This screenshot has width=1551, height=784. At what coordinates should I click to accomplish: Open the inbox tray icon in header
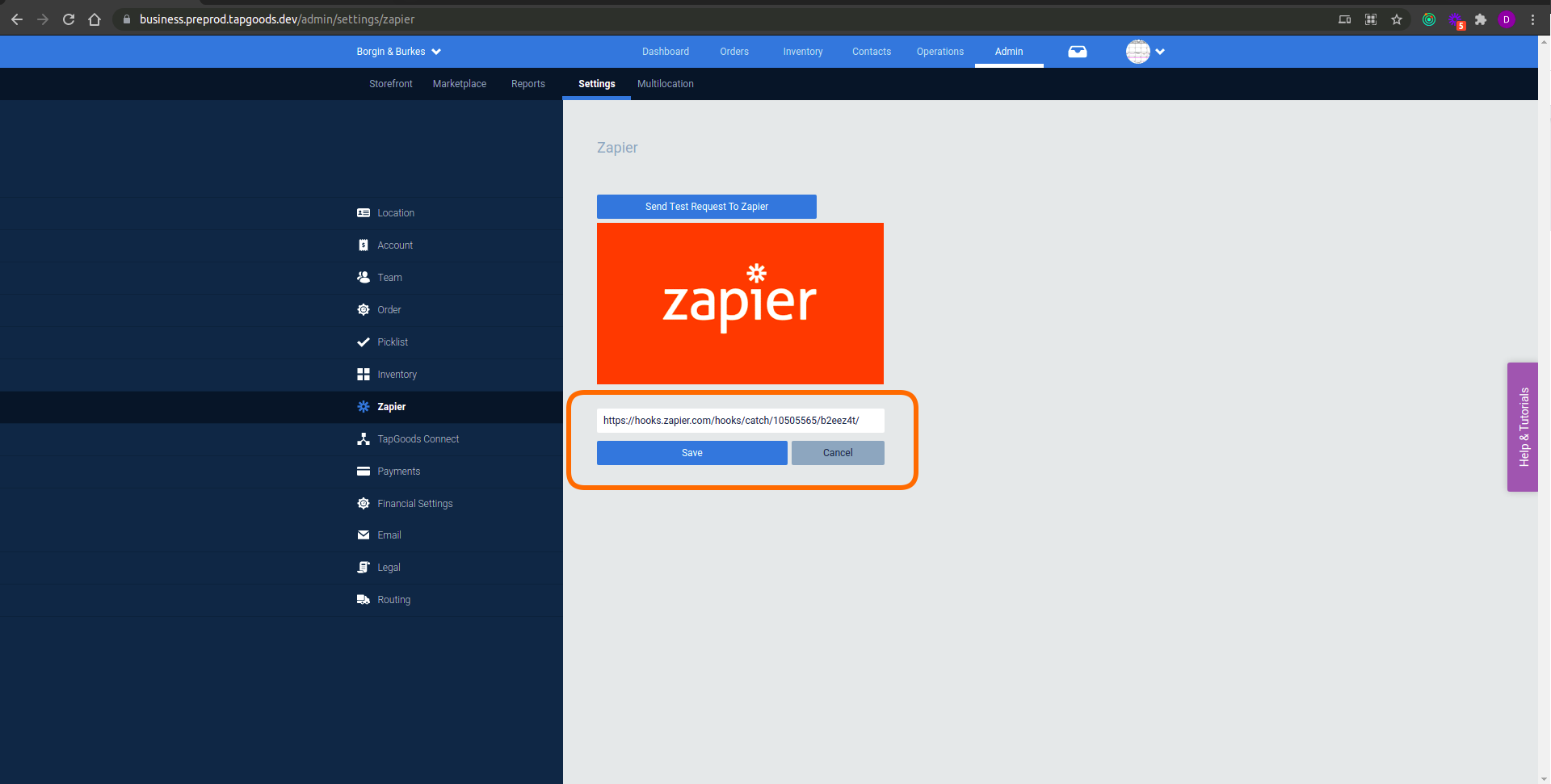(x=1078, y=52)
